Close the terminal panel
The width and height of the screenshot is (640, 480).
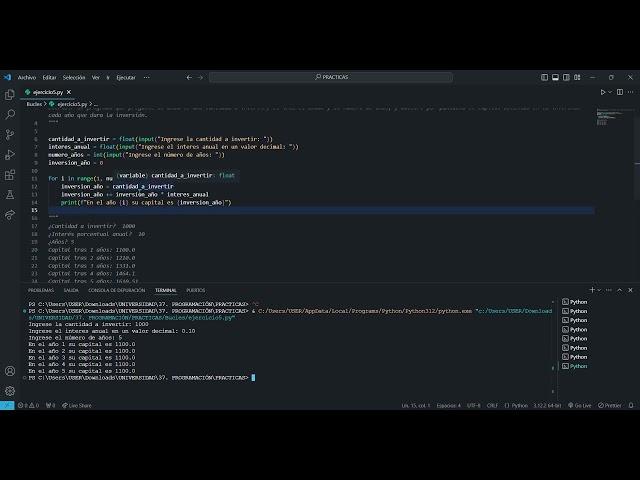click(630, 290)
